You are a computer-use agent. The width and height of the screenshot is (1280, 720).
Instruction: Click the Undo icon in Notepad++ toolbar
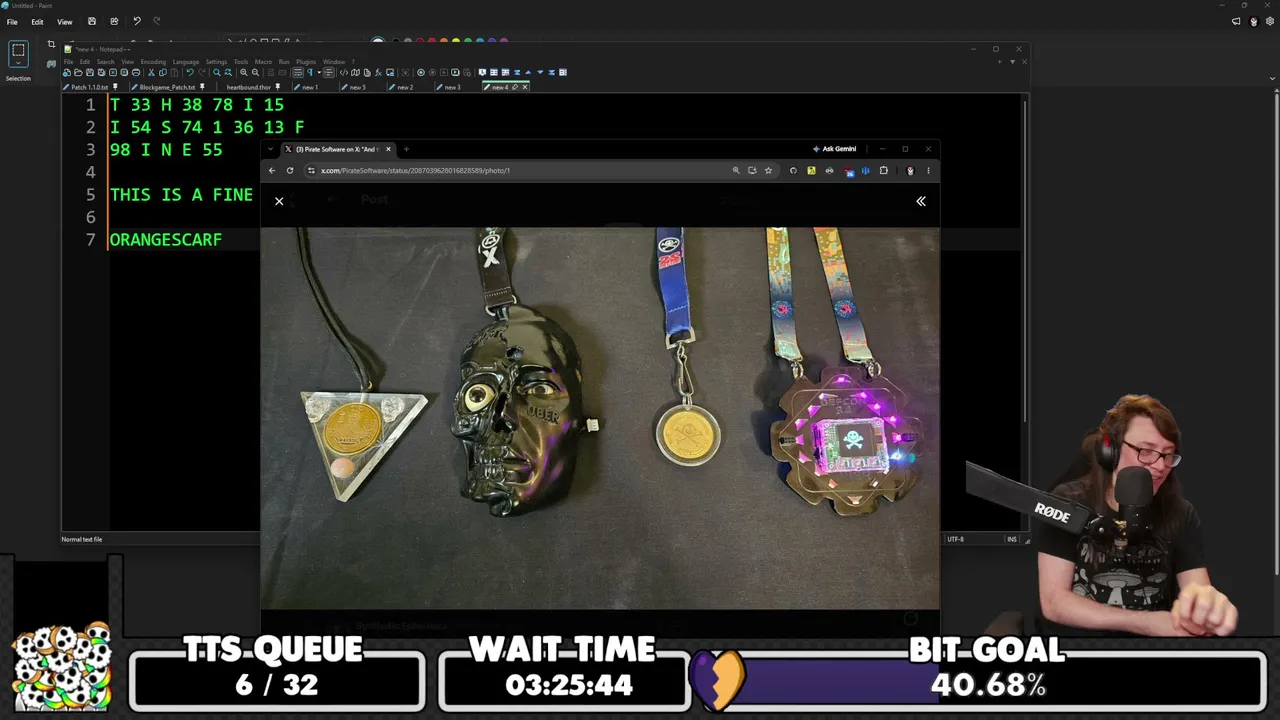190,73
